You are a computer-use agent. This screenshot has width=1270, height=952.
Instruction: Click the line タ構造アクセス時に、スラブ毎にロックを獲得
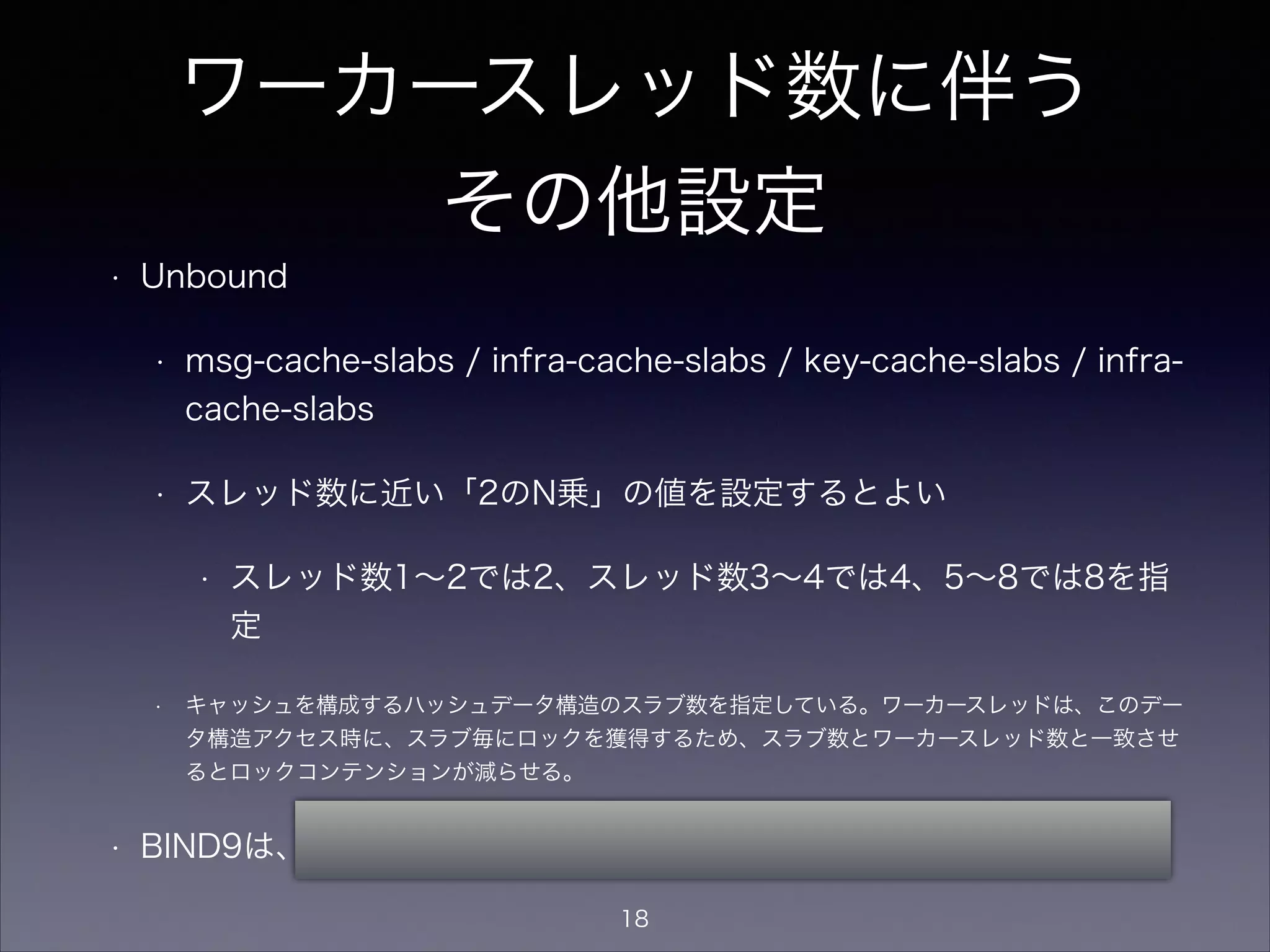pos(682,738)
